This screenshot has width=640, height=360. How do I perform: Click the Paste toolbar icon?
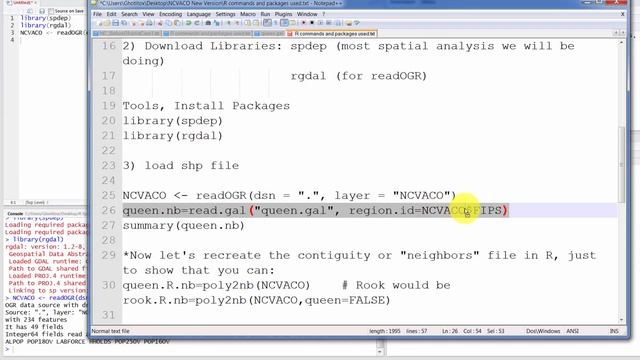177,23
